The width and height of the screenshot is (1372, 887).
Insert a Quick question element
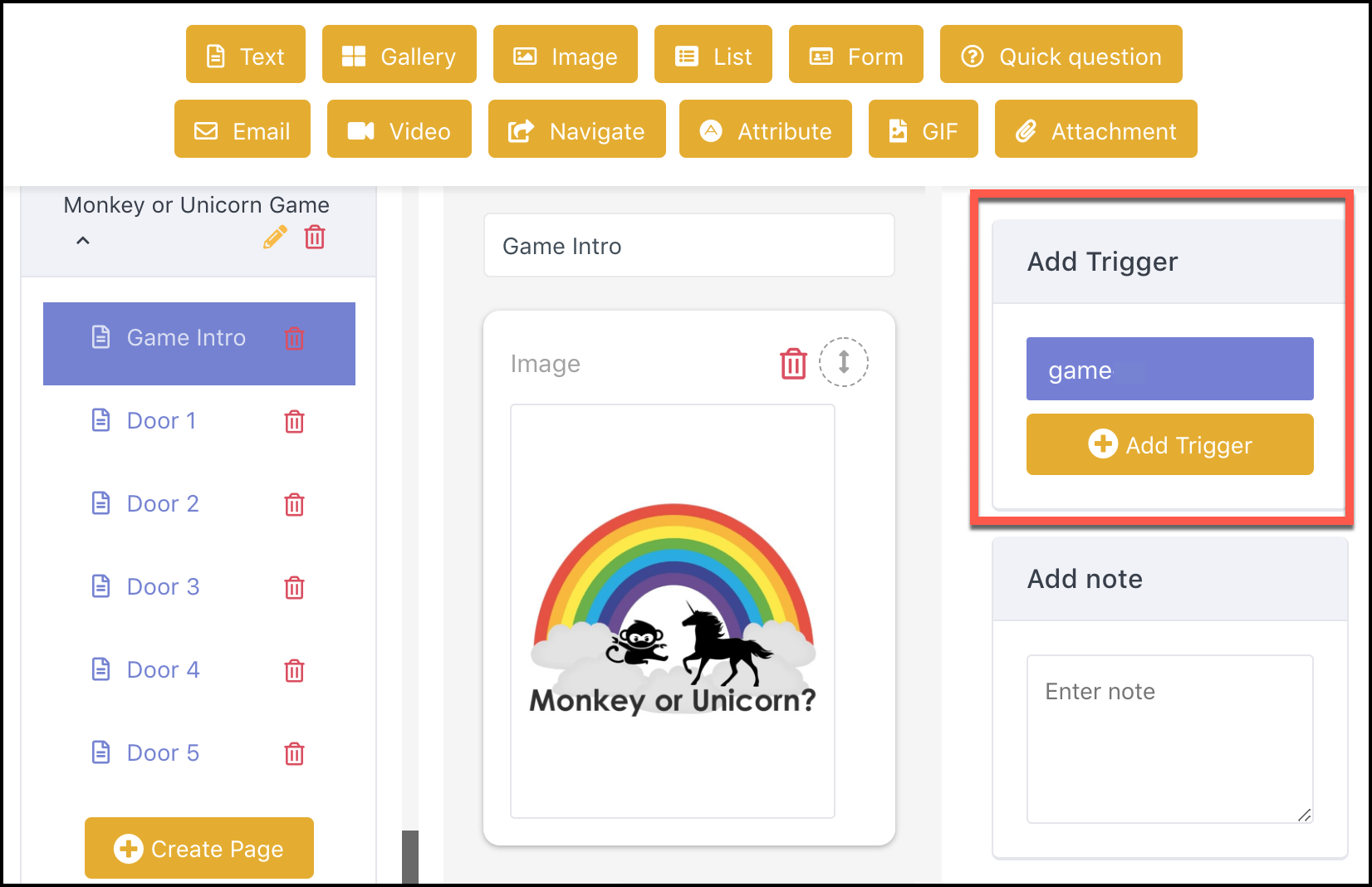pos(1061,54)
